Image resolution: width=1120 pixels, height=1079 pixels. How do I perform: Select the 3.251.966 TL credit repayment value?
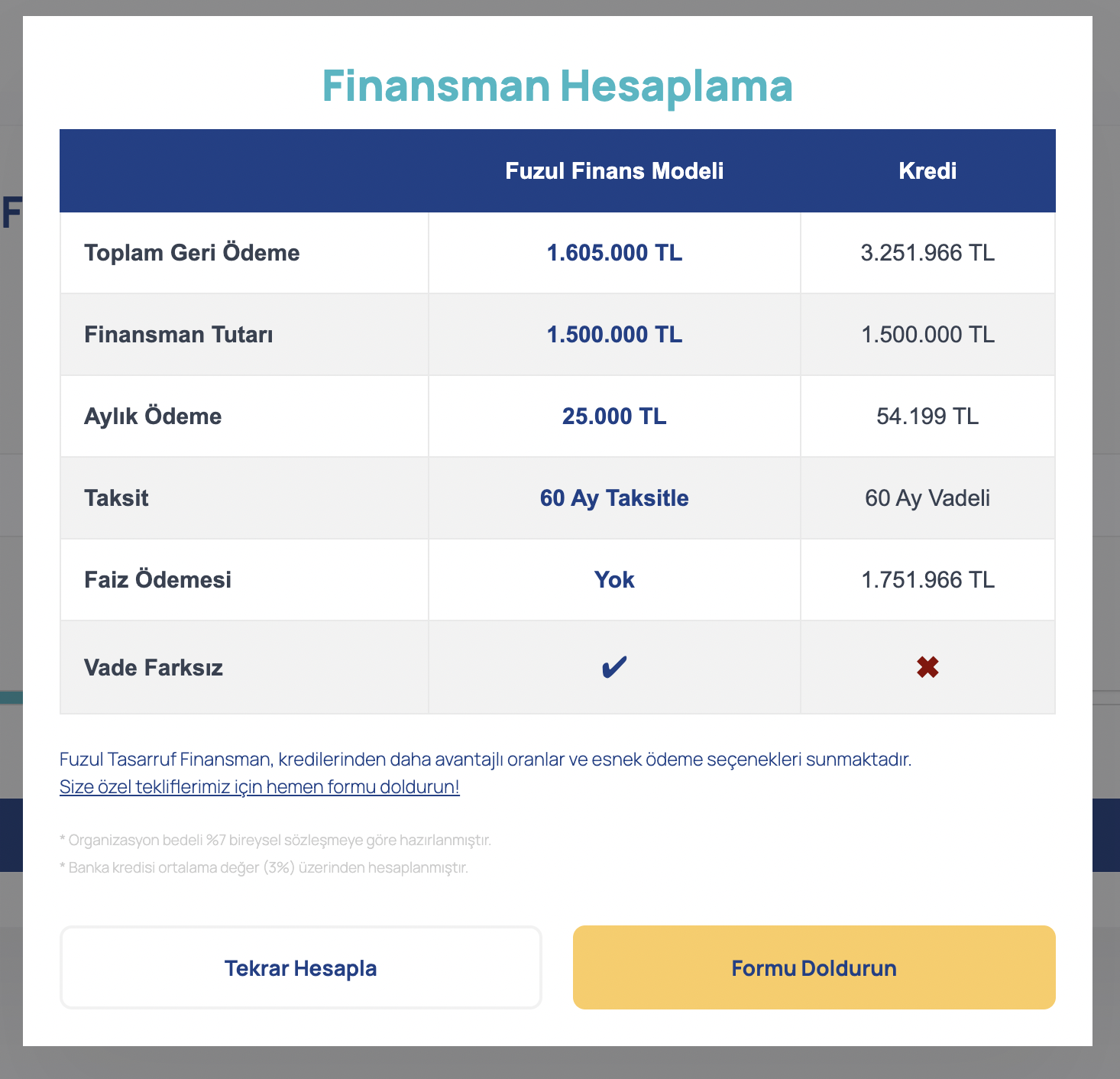(927, 253)
